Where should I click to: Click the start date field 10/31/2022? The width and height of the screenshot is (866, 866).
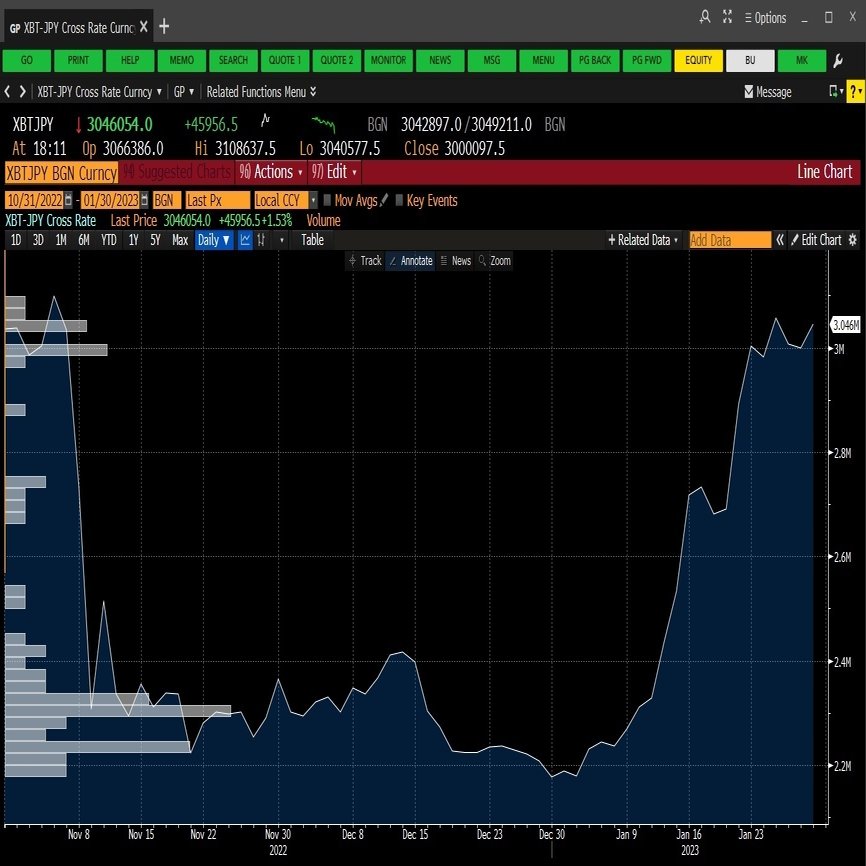(x=34, y=200)
